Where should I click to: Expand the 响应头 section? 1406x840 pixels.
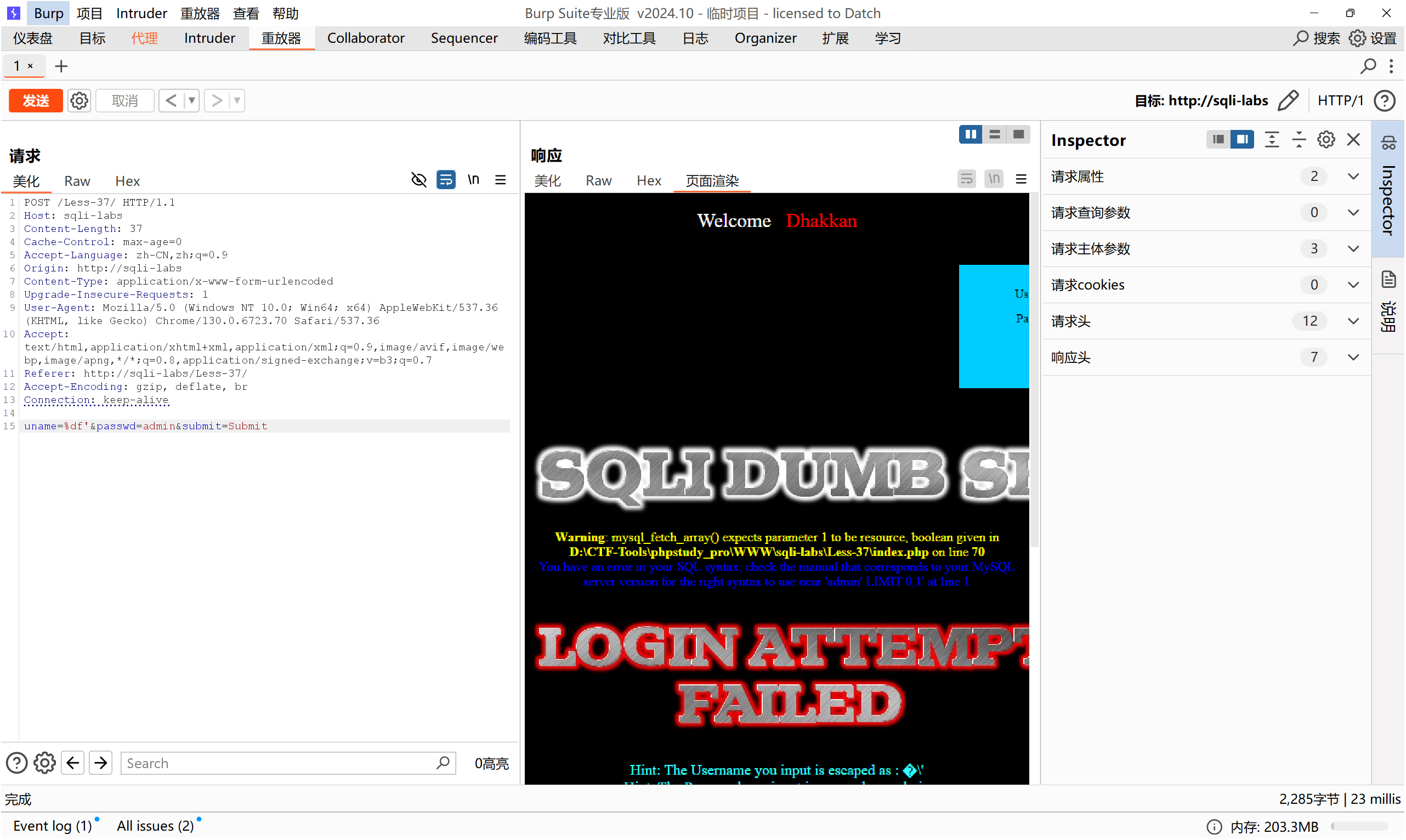click(1353, 357)
